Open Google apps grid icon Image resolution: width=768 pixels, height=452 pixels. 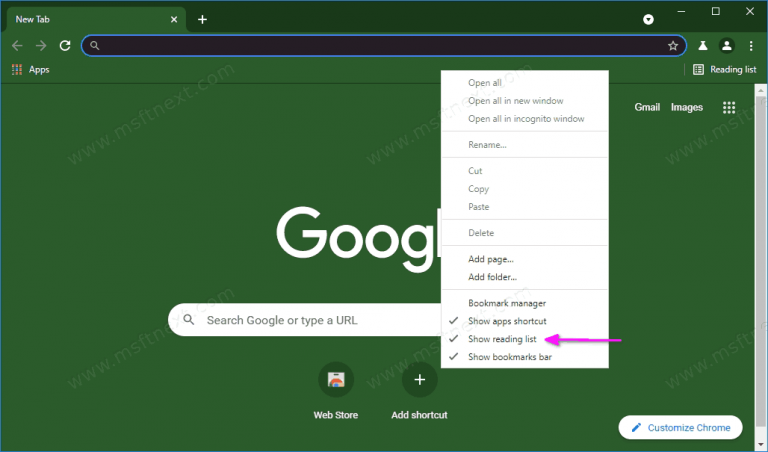coord(729,107)
